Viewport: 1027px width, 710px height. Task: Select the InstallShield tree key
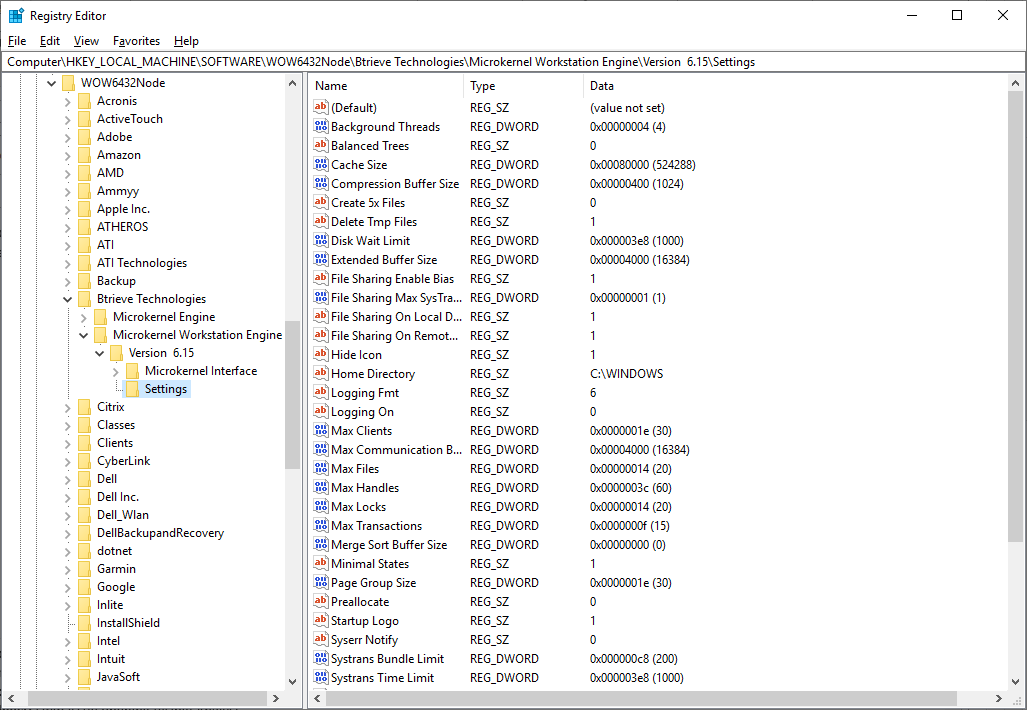pyautogui.click(x=128, y=623)
